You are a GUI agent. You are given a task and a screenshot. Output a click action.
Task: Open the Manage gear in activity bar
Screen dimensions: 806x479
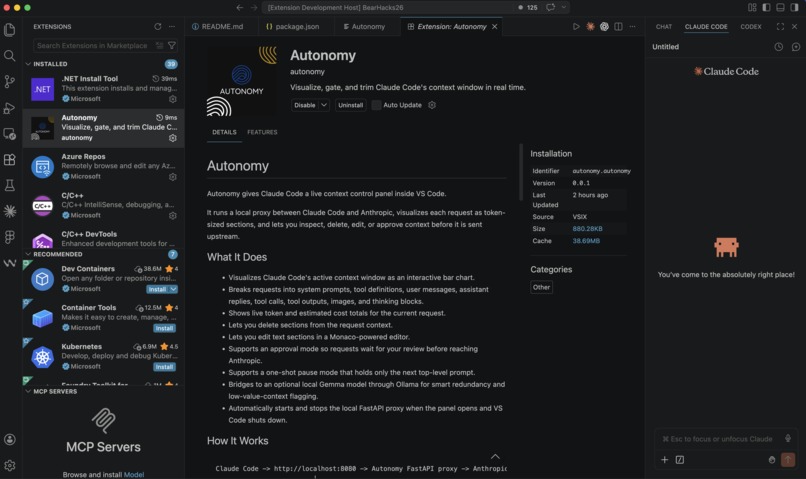(10, 466)
